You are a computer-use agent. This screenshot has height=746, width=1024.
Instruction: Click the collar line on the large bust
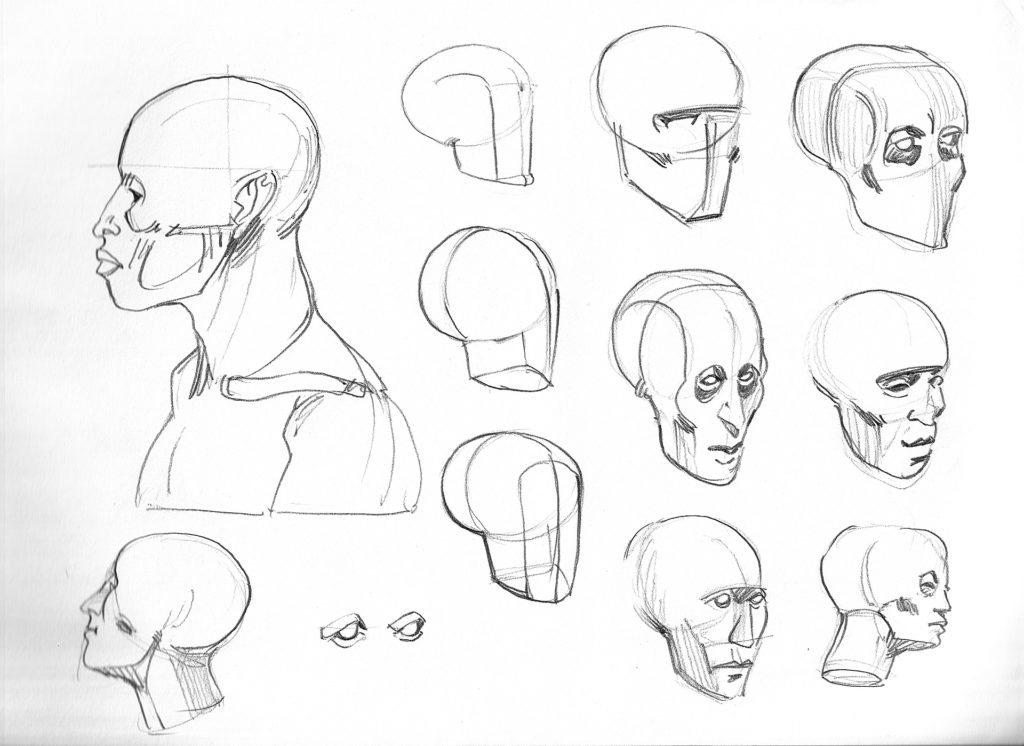click(295, 385)
